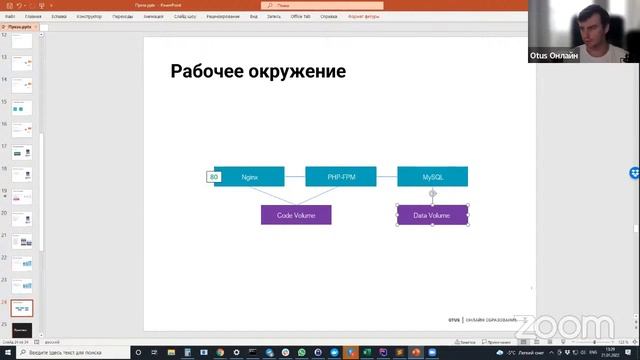
Task: Select the Nginx shape
Action: (x=249, y=177)
